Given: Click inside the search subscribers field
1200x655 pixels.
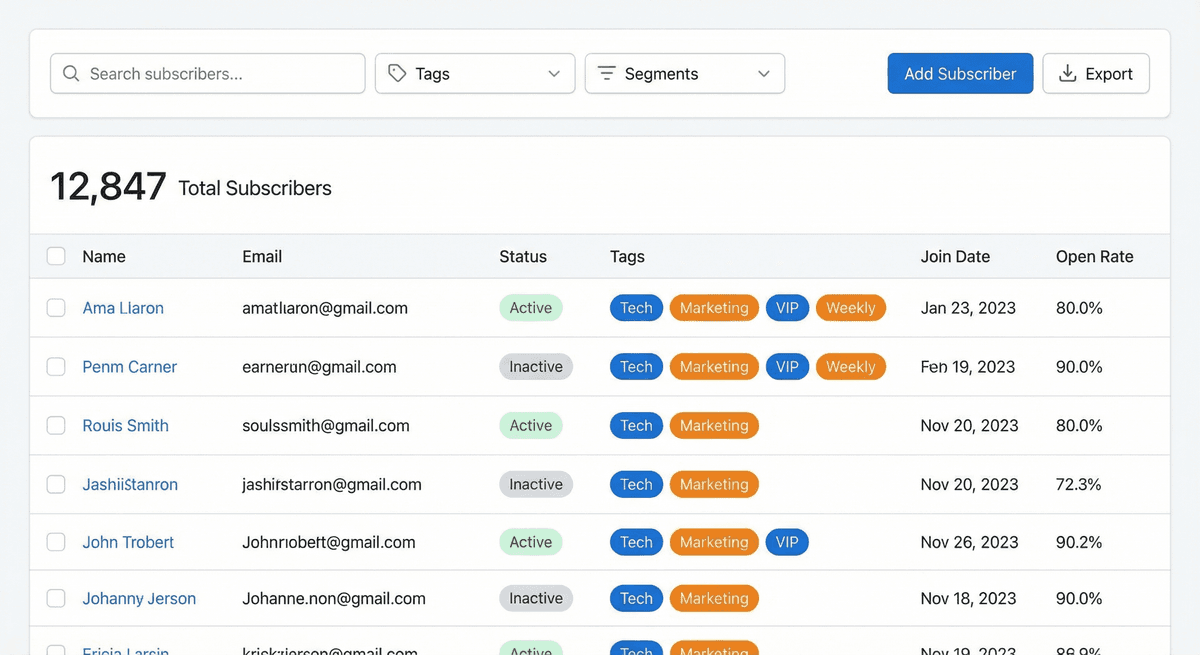Looking at the screenshot, I should pyautogui.click(x=207, y=73).
